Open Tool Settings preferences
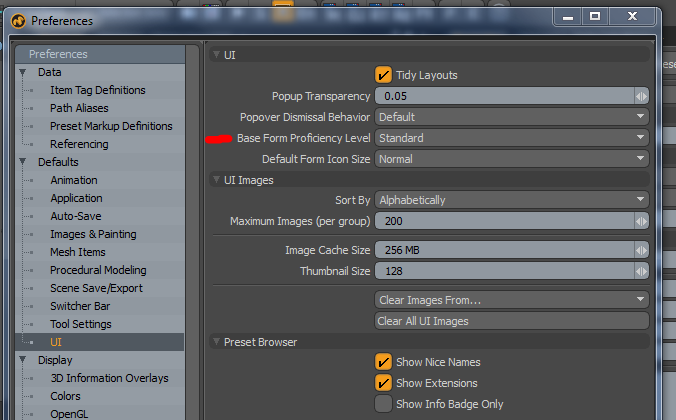 81,324
